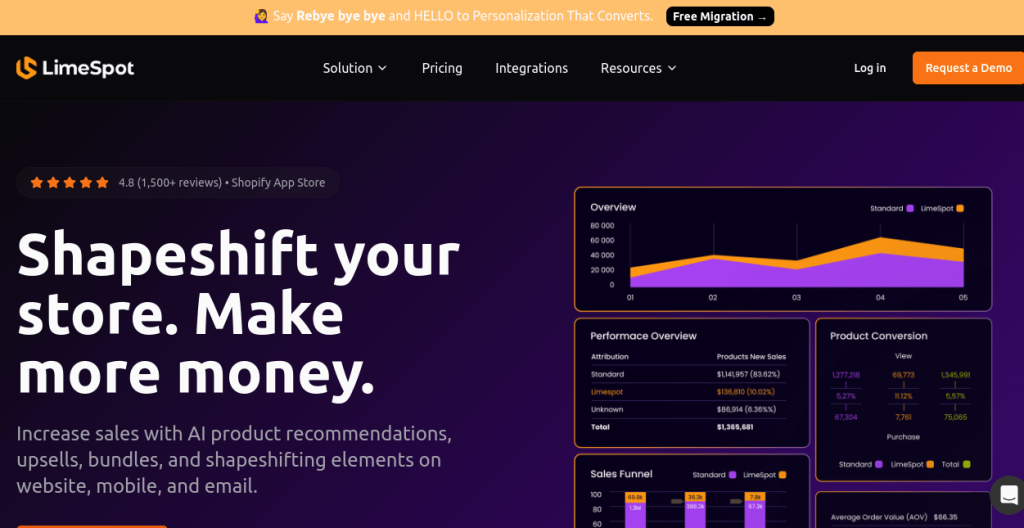Screen dimensions: 1024x528
Task: Click the Product Conversion heading
Action: point(878,336)
